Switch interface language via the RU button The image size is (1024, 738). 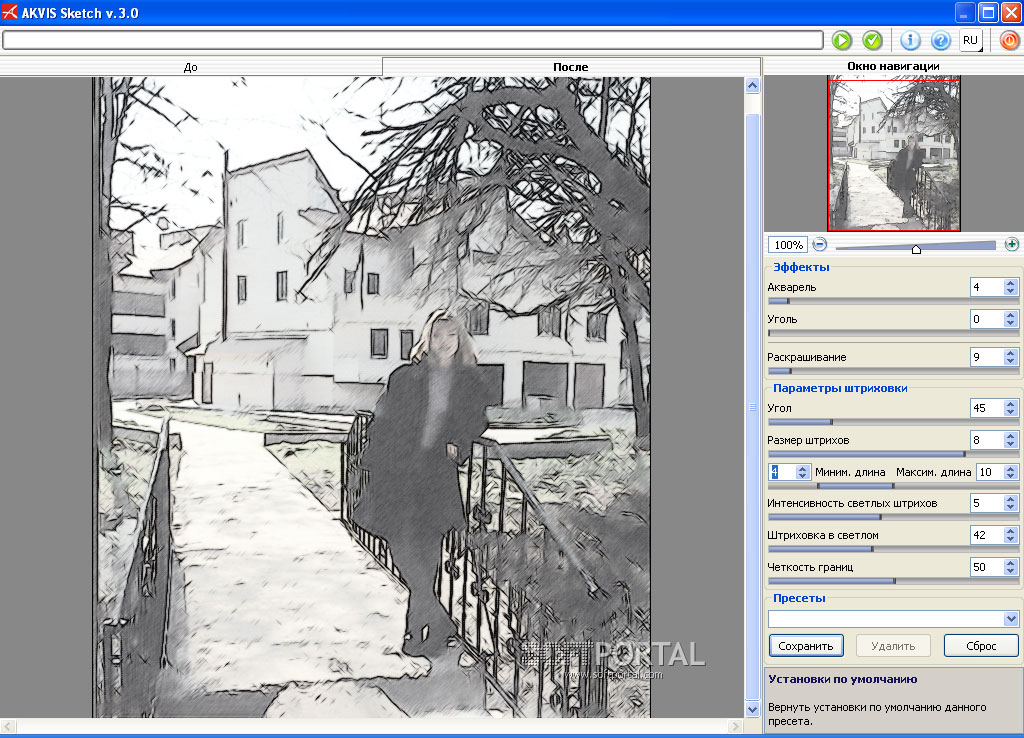coord(969,40)
